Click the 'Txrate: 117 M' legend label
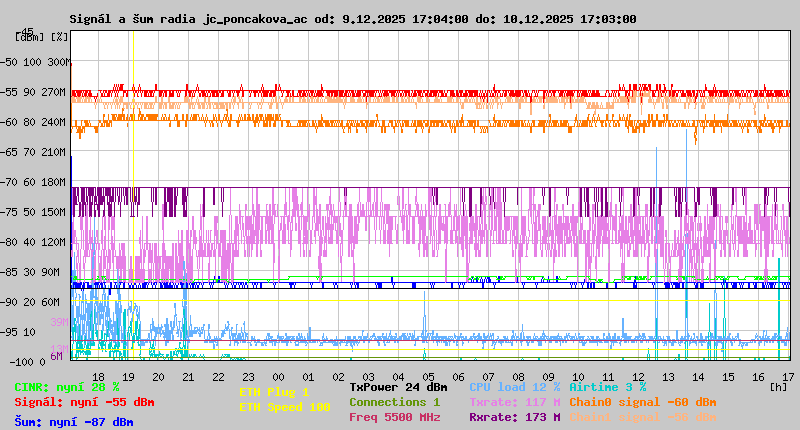This screenshot has width=800, height=430. click(515, 402)
